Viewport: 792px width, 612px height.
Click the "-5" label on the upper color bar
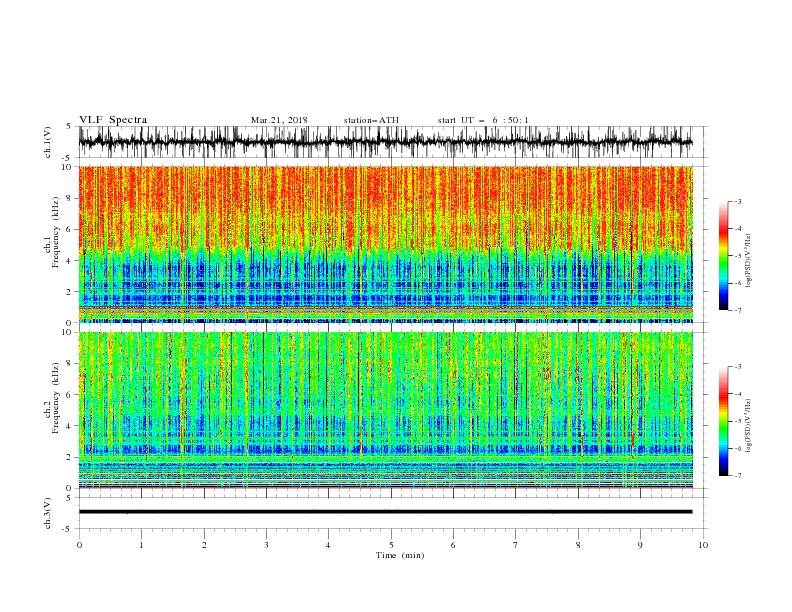point(738,256)
